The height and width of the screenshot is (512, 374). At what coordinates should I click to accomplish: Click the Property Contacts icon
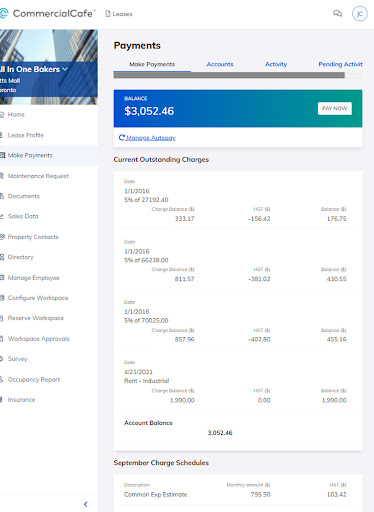[x=2, y=237]
